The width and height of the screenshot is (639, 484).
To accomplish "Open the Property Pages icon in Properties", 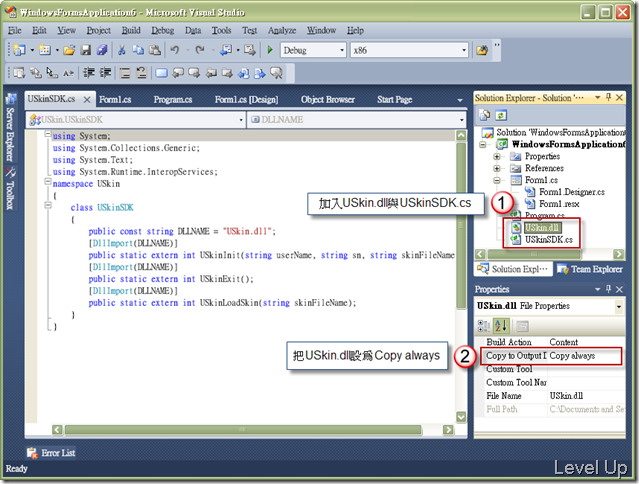I will click(x=522, y=326).
